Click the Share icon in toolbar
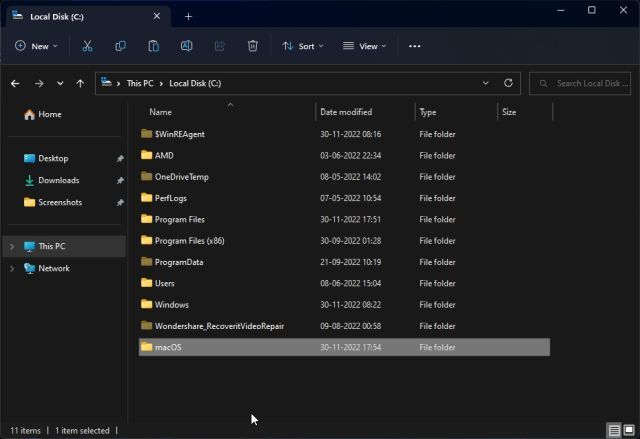 coord(220,46)
